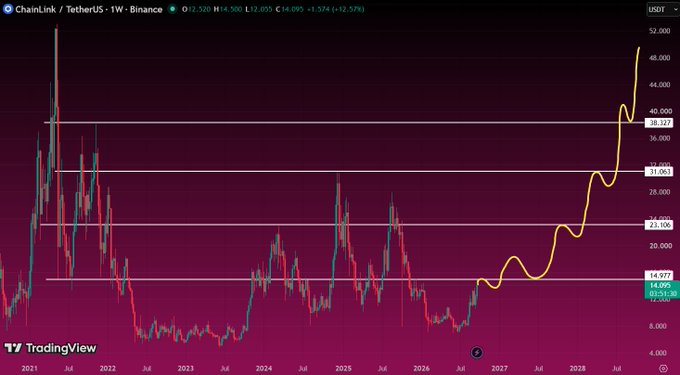Click the 36.000 price scale label
The height and width of the screenshot is (375, 680).
660,138
